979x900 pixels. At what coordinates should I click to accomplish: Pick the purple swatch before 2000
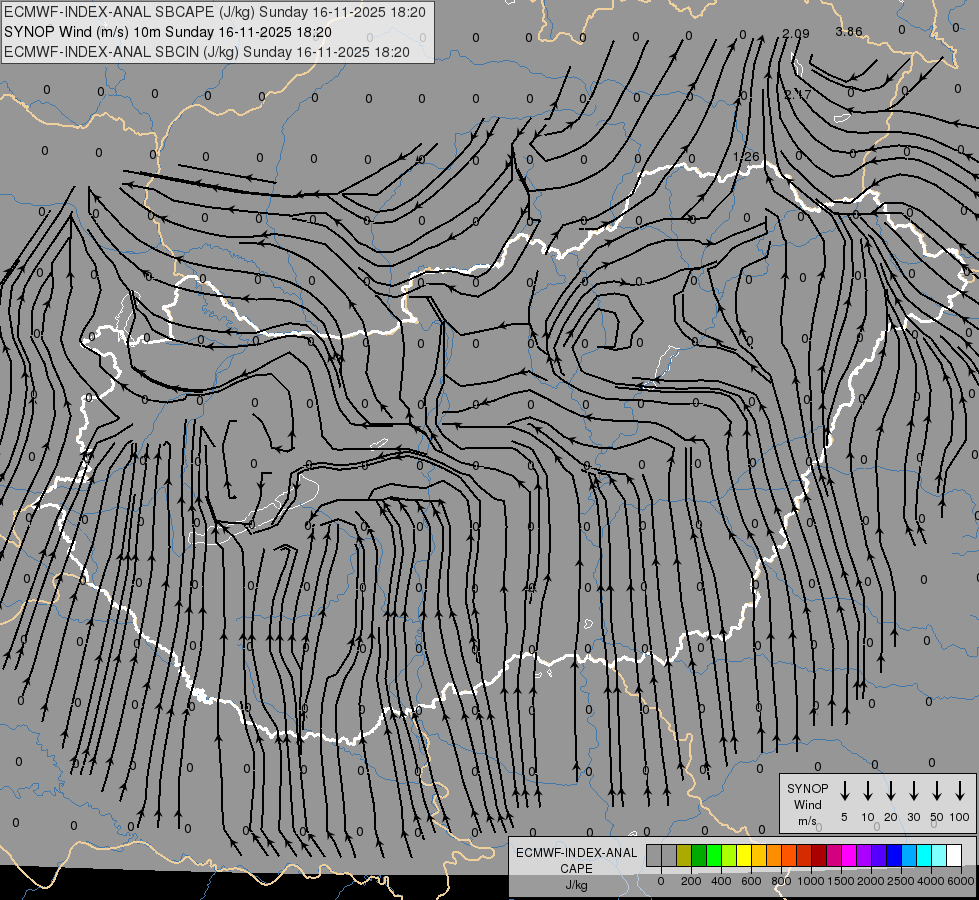863,855
